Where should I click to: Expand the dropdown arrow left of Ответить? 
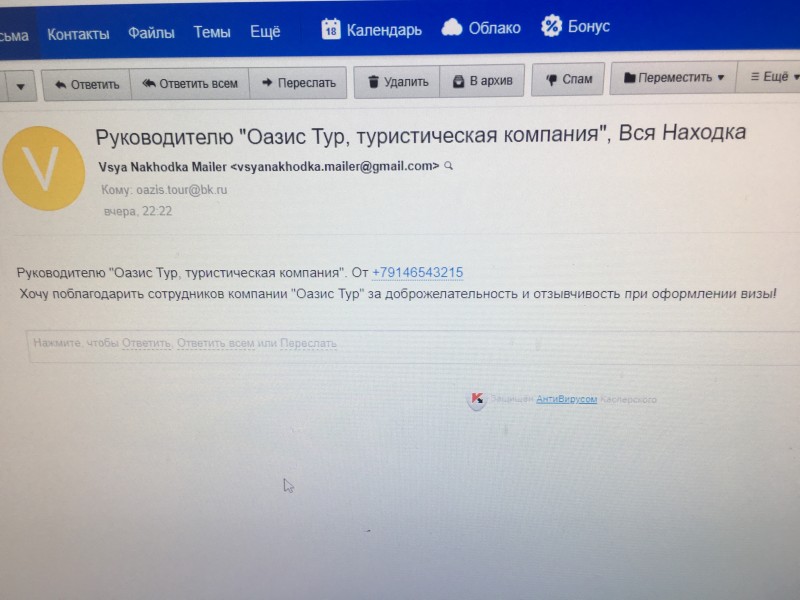coord(19,86)
